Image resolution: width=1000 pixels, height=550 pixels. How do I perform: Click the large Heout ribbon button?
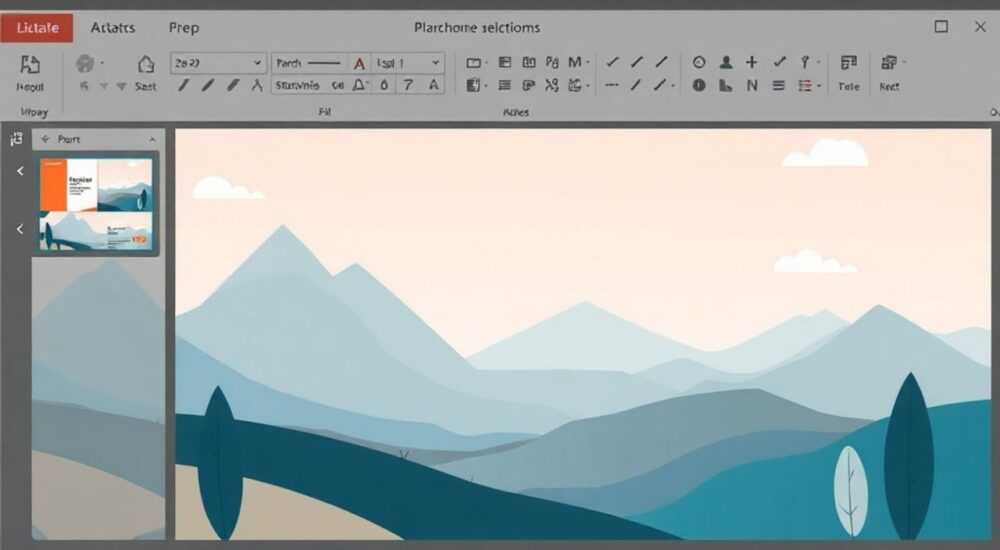30,73
